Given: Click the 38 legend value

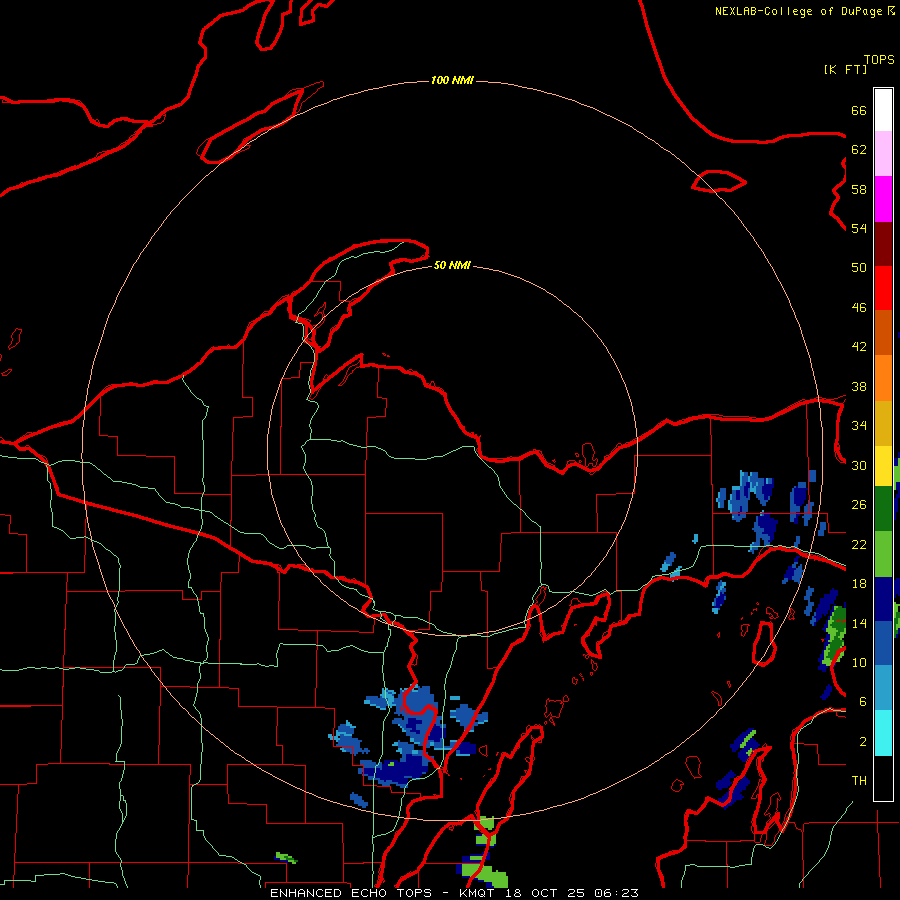Looking at the screenshot, I should tap(859, 386).
